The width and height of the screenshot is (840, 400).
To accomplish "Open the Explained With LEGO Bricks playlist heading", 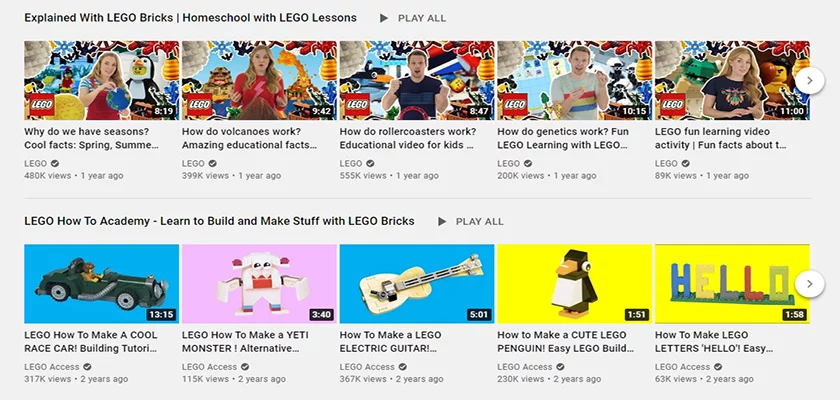I will click(x=190, y=18).
